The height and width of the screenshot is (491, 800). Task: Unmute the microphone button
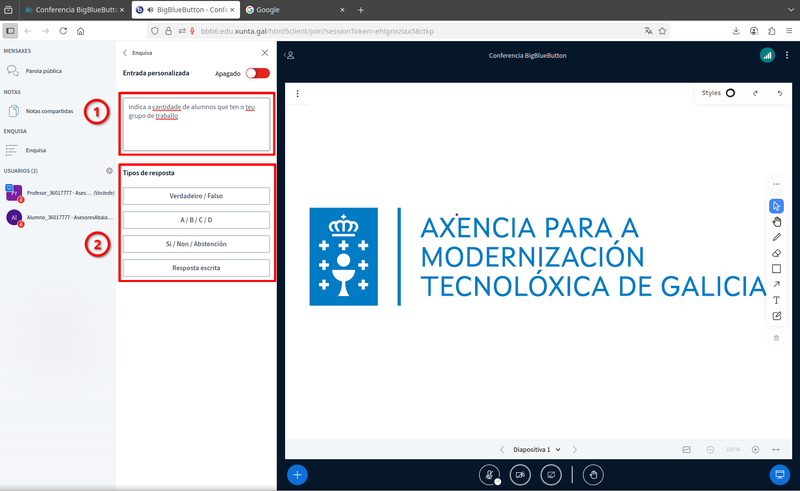[489, 475]
